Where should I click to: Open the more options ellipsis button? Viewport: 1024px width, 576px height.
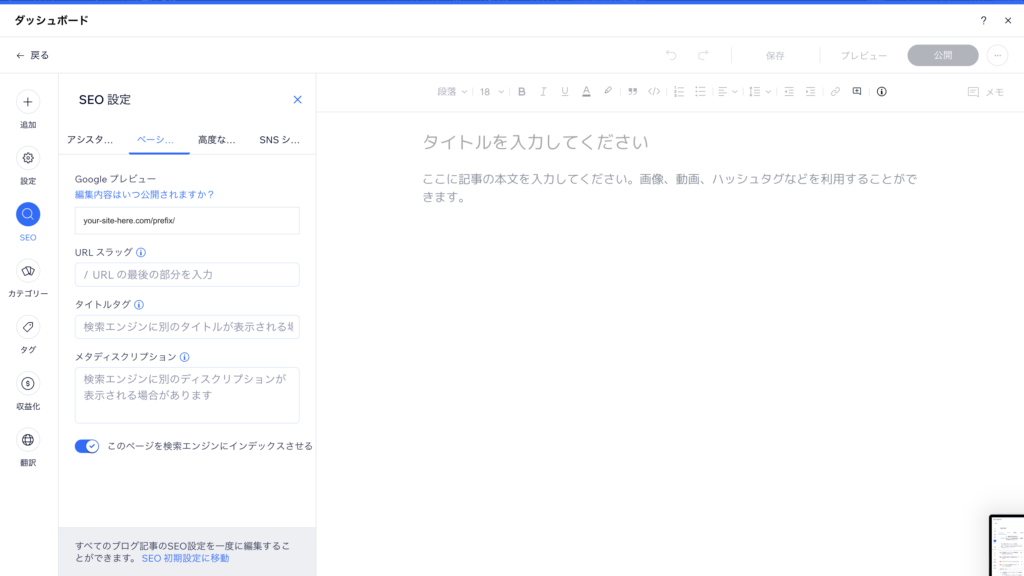(x=997, y=56)
